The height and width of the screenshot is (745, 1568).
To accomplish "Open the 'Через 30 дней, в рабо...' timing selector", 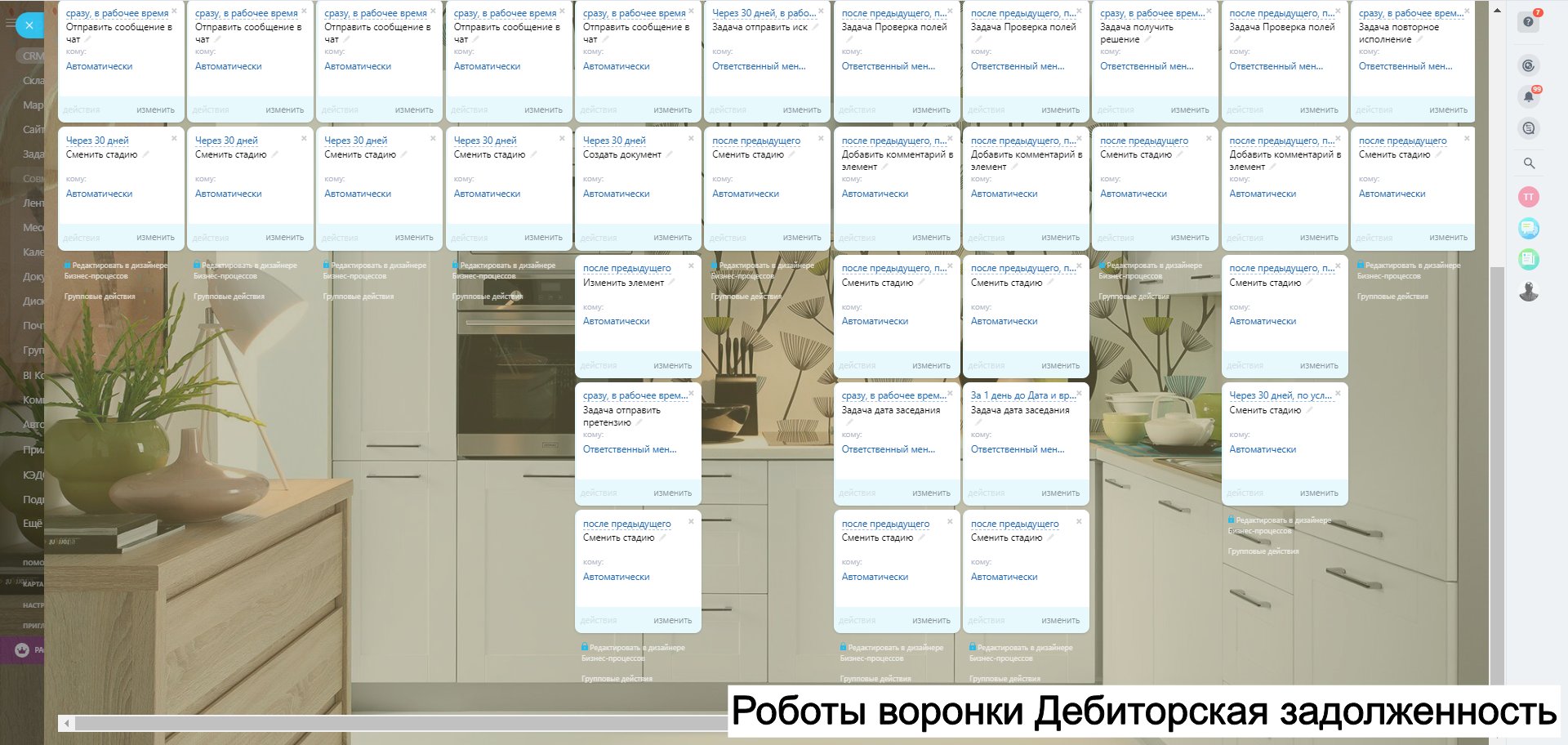I will pos(764,13).
